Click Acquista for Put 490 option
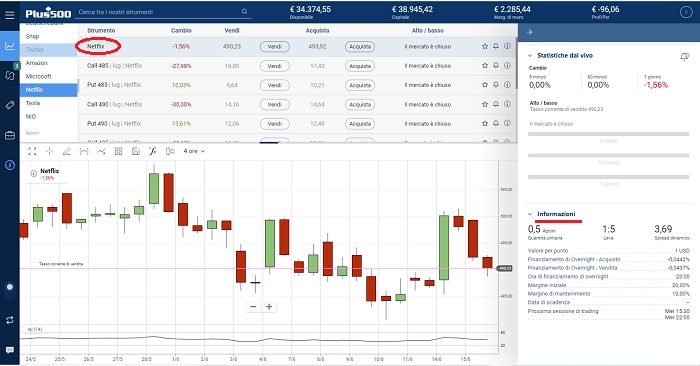 (x=360, y=124)
